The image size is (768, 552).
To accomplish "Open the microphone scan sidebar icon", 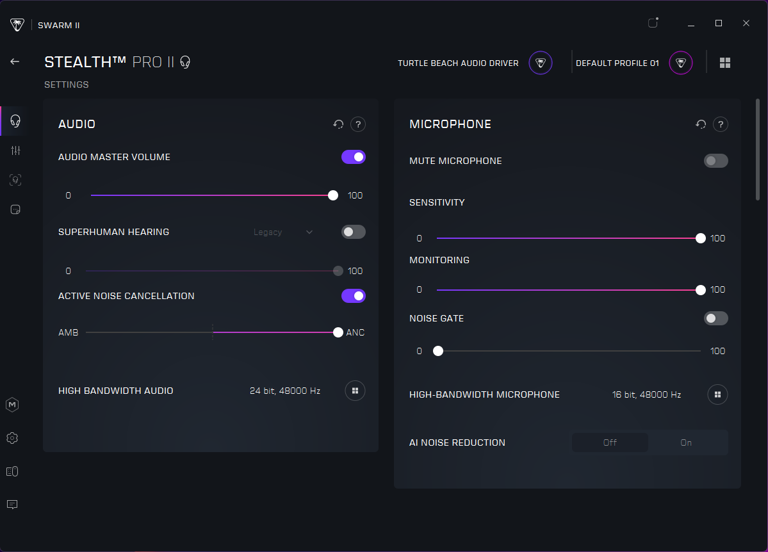I will [x=15, y=180].
